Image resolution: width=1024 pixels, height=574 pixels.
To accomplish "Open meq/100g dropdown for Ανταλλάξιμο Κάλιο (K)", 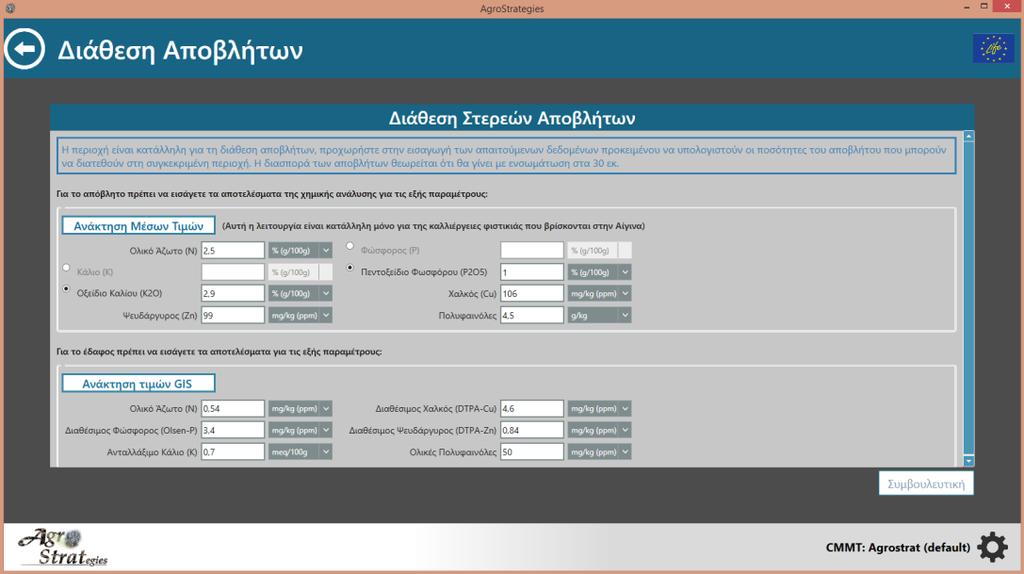I will 300,452.
